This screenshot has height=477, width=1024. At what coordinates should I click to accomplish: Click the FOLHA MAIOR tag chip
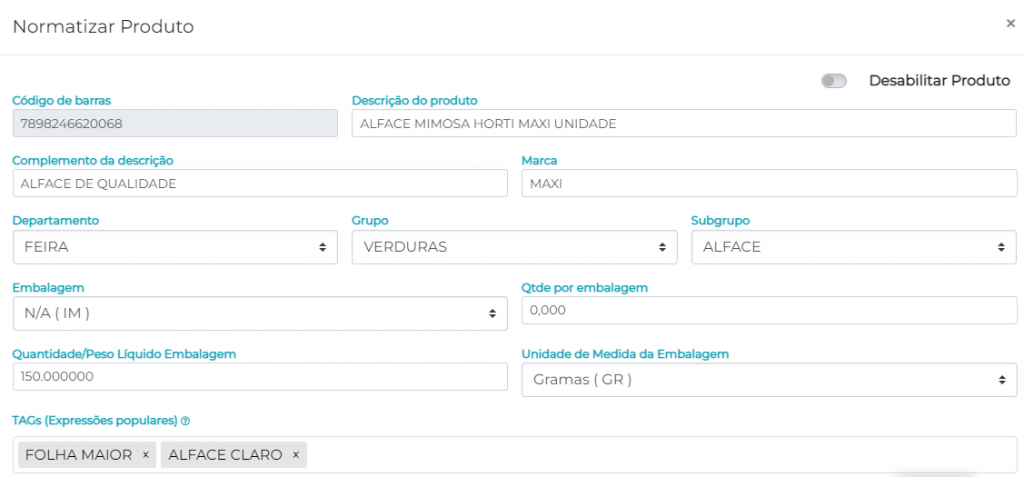pos(78,455)
